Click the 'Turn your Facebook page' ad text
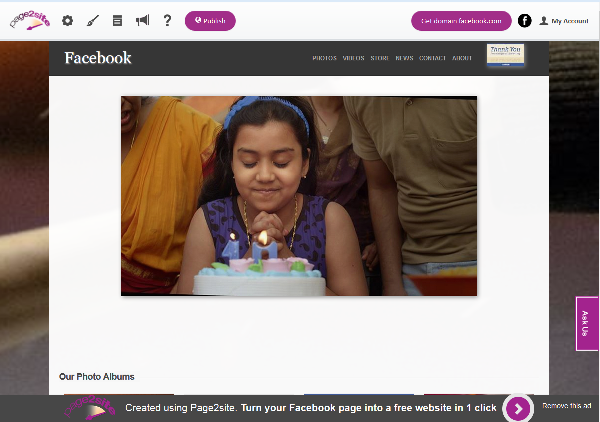Image resolution: width=600 pixels, height=422 pixels. click(x=368, y=408)
